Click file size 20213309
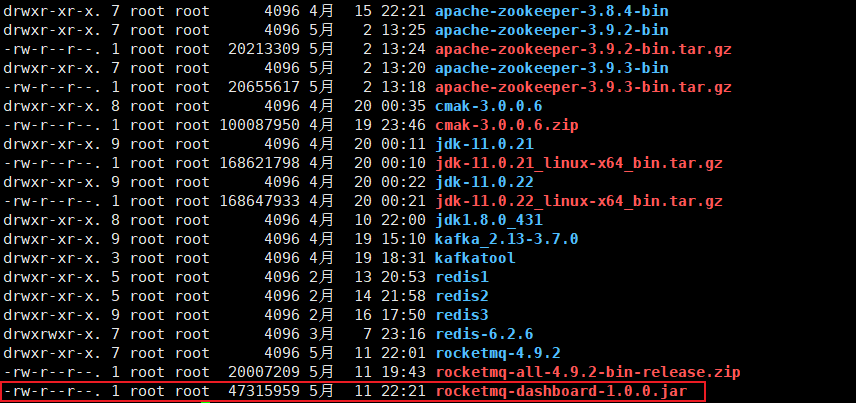Screen dimensions: 856x403 pos(264,49)
